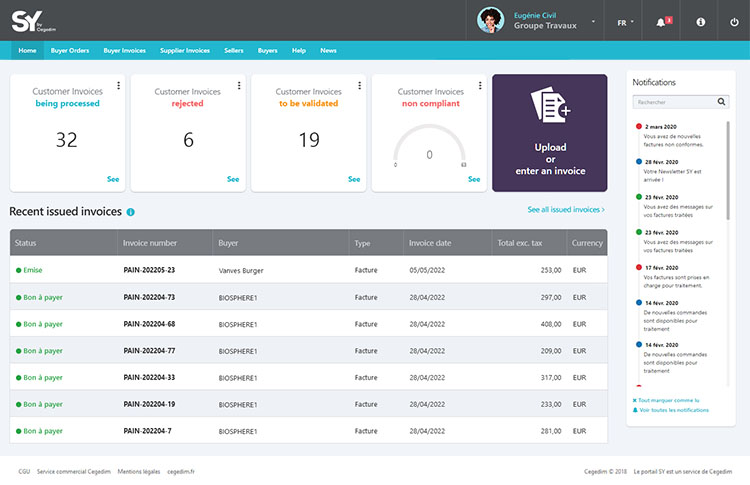Open options menu on non compliant card
Viewport: 750px width, 485px height.
pyautogui.click(x=480, y=86)
